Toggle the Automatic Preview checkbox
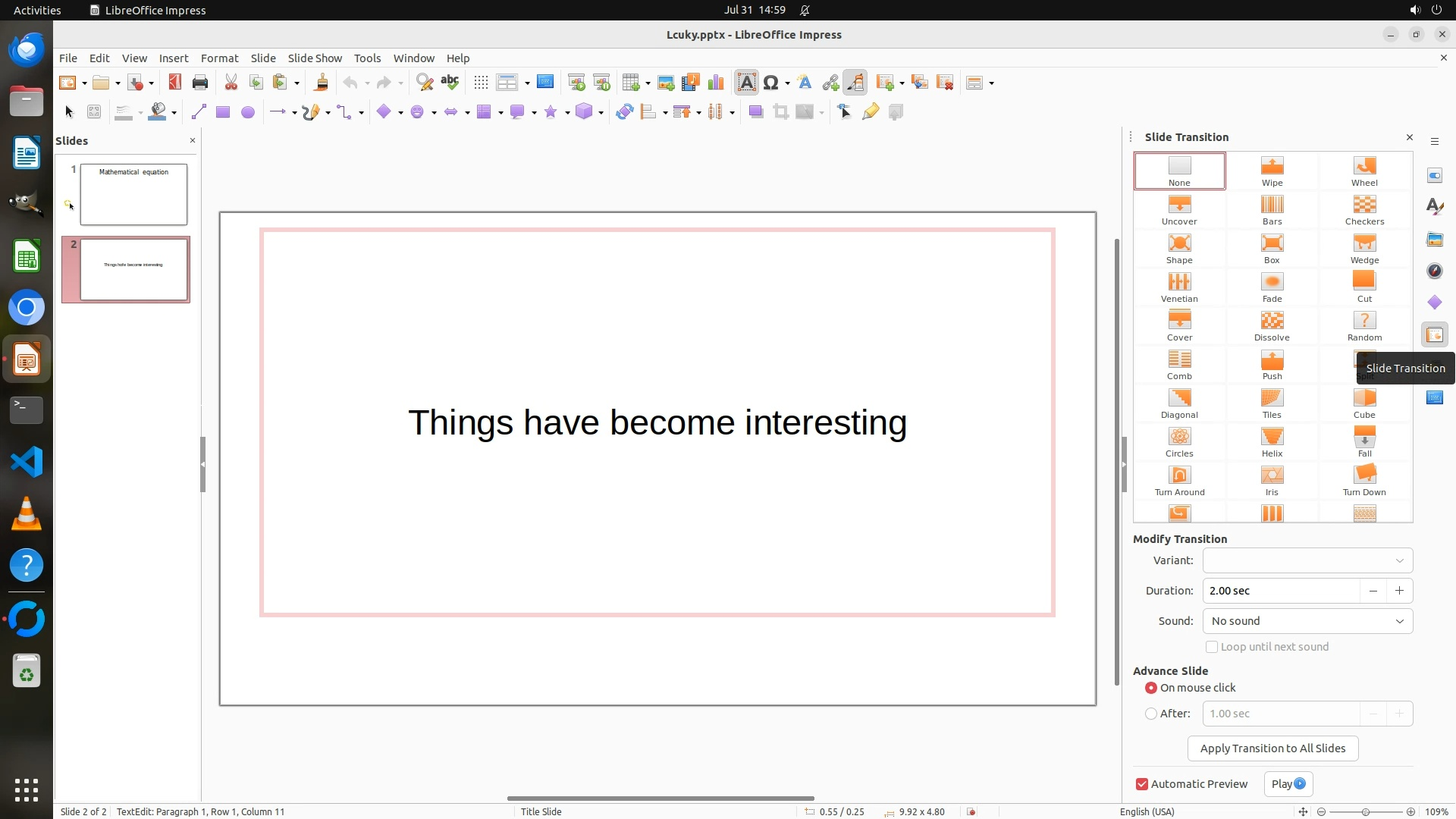The width and height of the screenshot is (1456, 819). point(1142,784)
